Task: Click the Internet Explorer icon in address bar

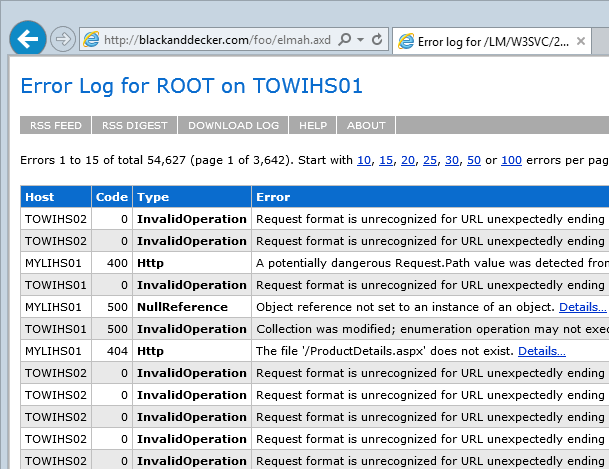Action: (x=91, y=39)
